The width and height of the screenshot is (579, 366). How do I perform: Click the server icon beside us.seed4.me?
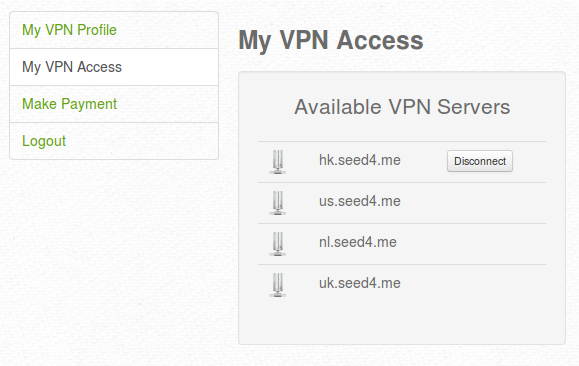pos(278,203)
